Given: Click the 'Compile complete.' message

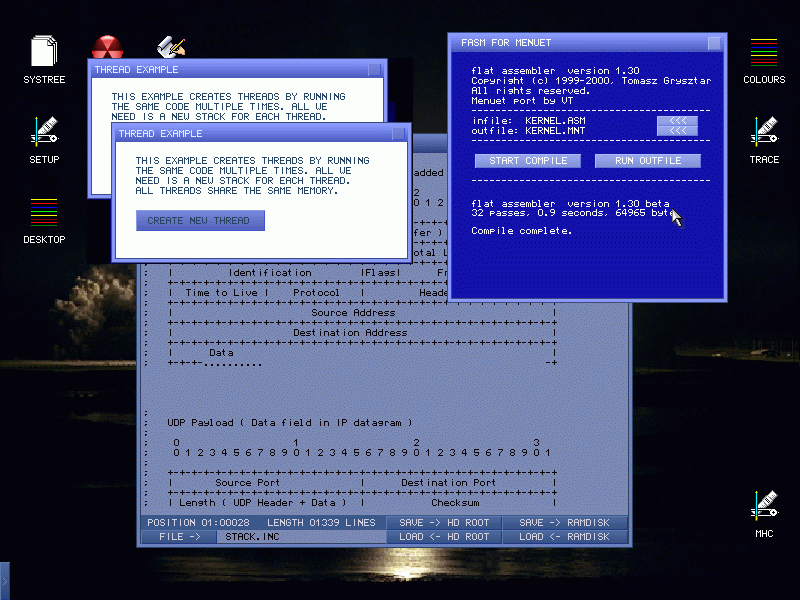Looking at the screenshot, I should 521,231.
